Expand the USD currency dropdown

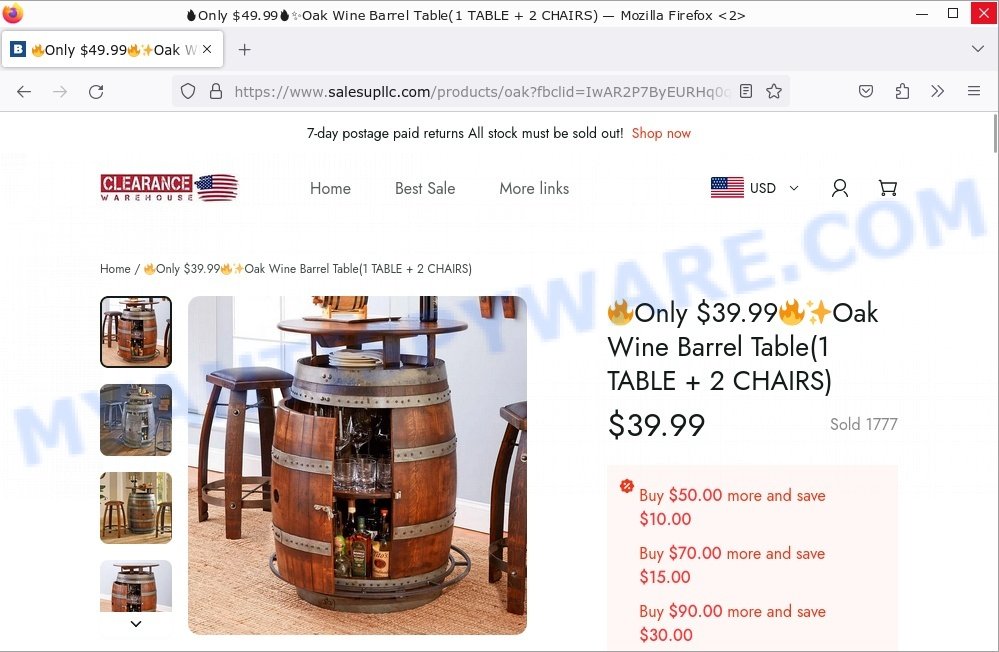tap(754, 188)
